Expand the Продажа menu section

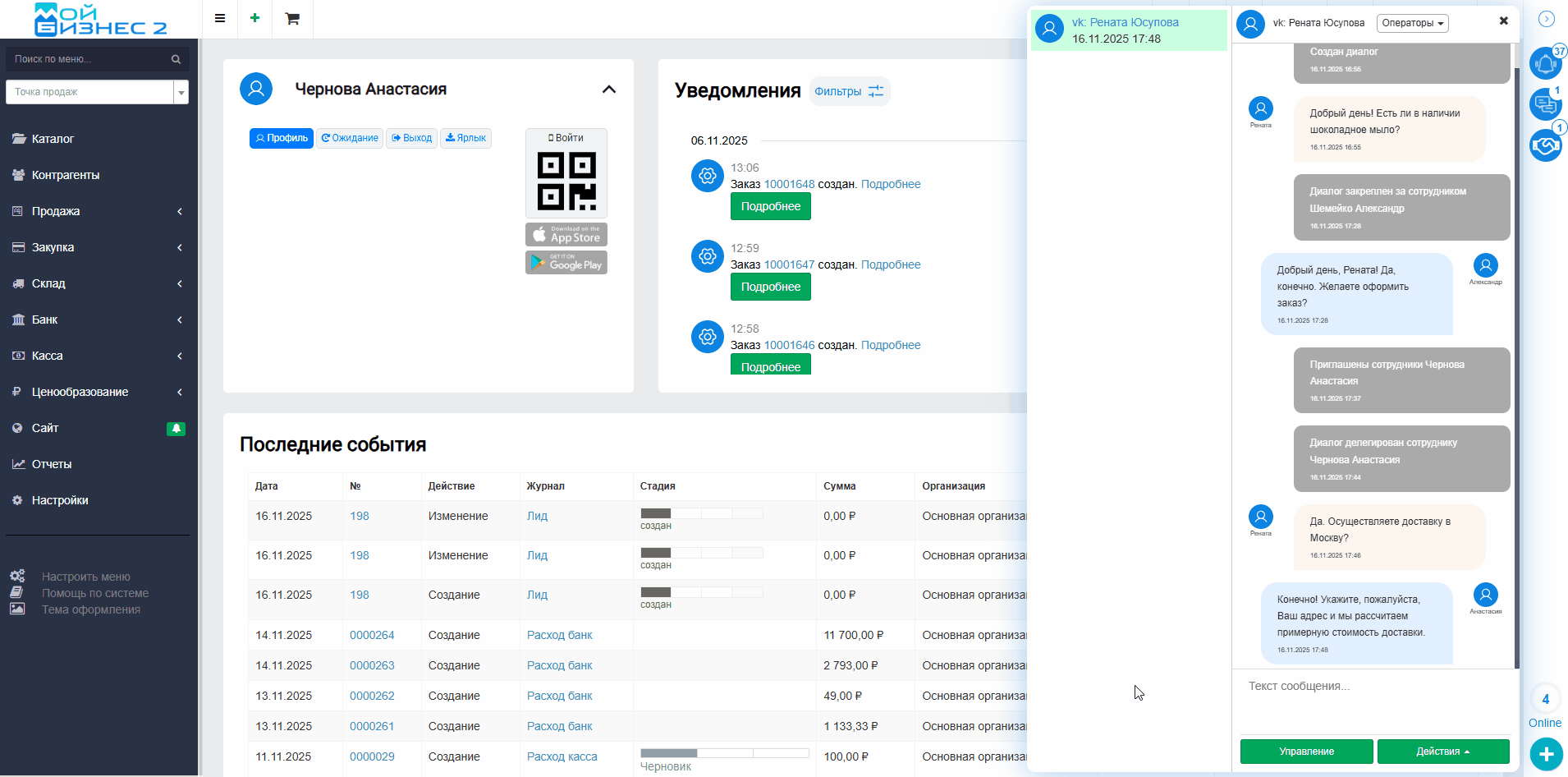[x=99, y=211]
